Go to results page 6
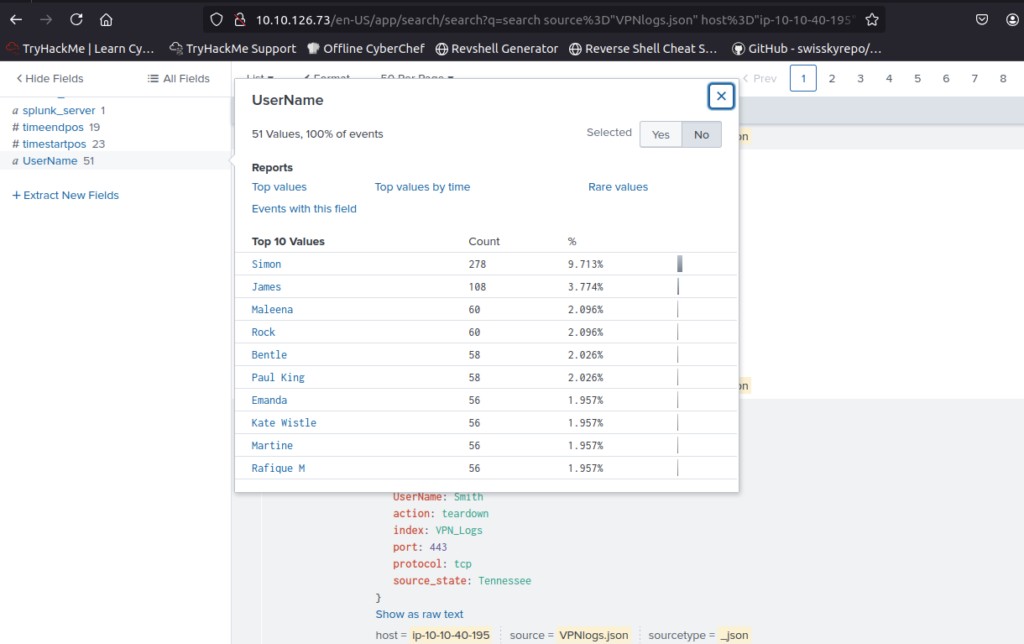The height and width of the screenshot is (644, 1024). (946, 78)
